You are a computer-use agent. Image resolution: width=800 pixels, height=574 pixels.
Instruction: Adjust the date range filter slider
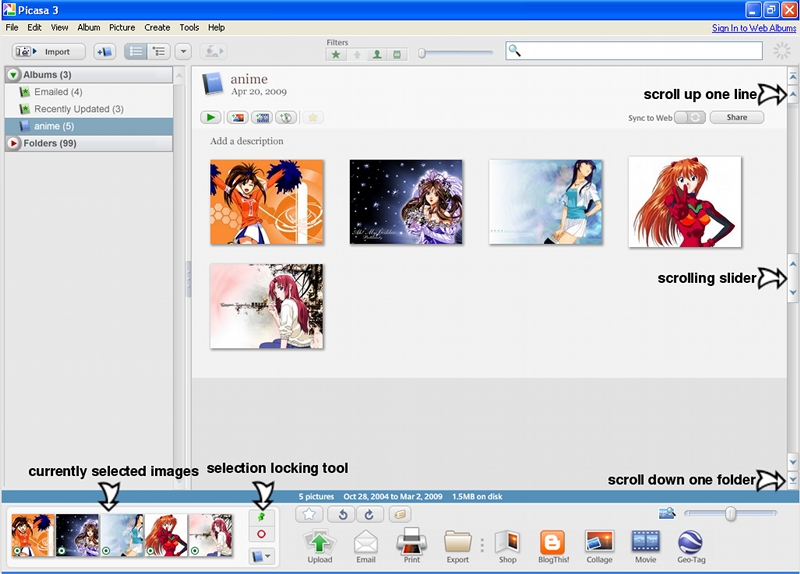coord(422,53)
